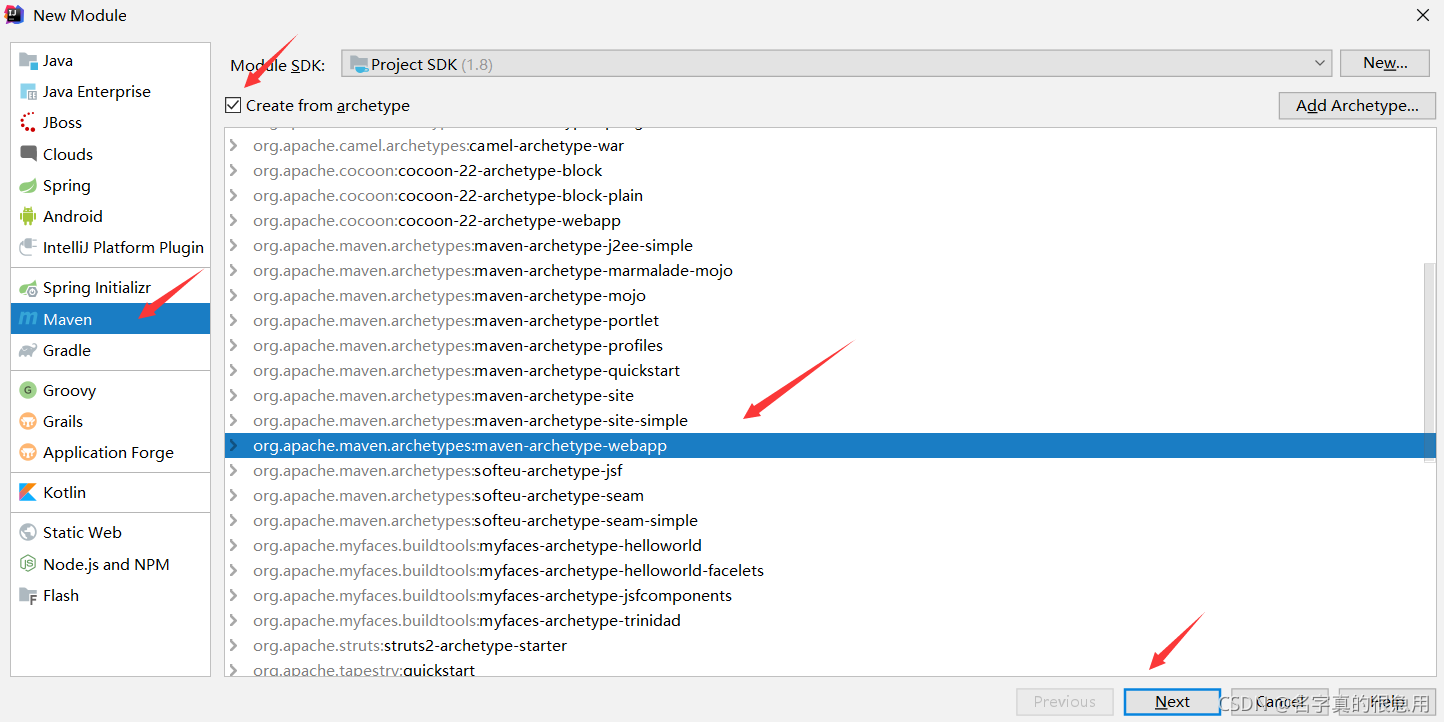Click the IntelliJ Platform Plugin icon
Viewport: 1444px width, 722px height.
tap(28, 248)
